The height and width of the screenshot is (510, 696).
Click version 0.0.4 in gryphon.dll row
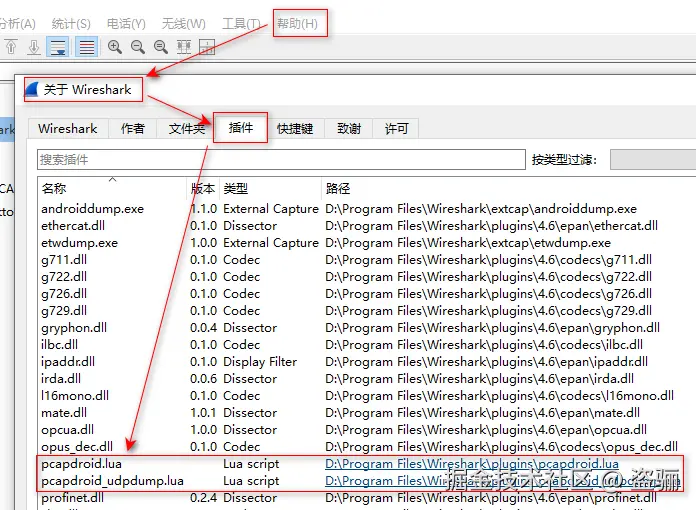tap(204, 328)
